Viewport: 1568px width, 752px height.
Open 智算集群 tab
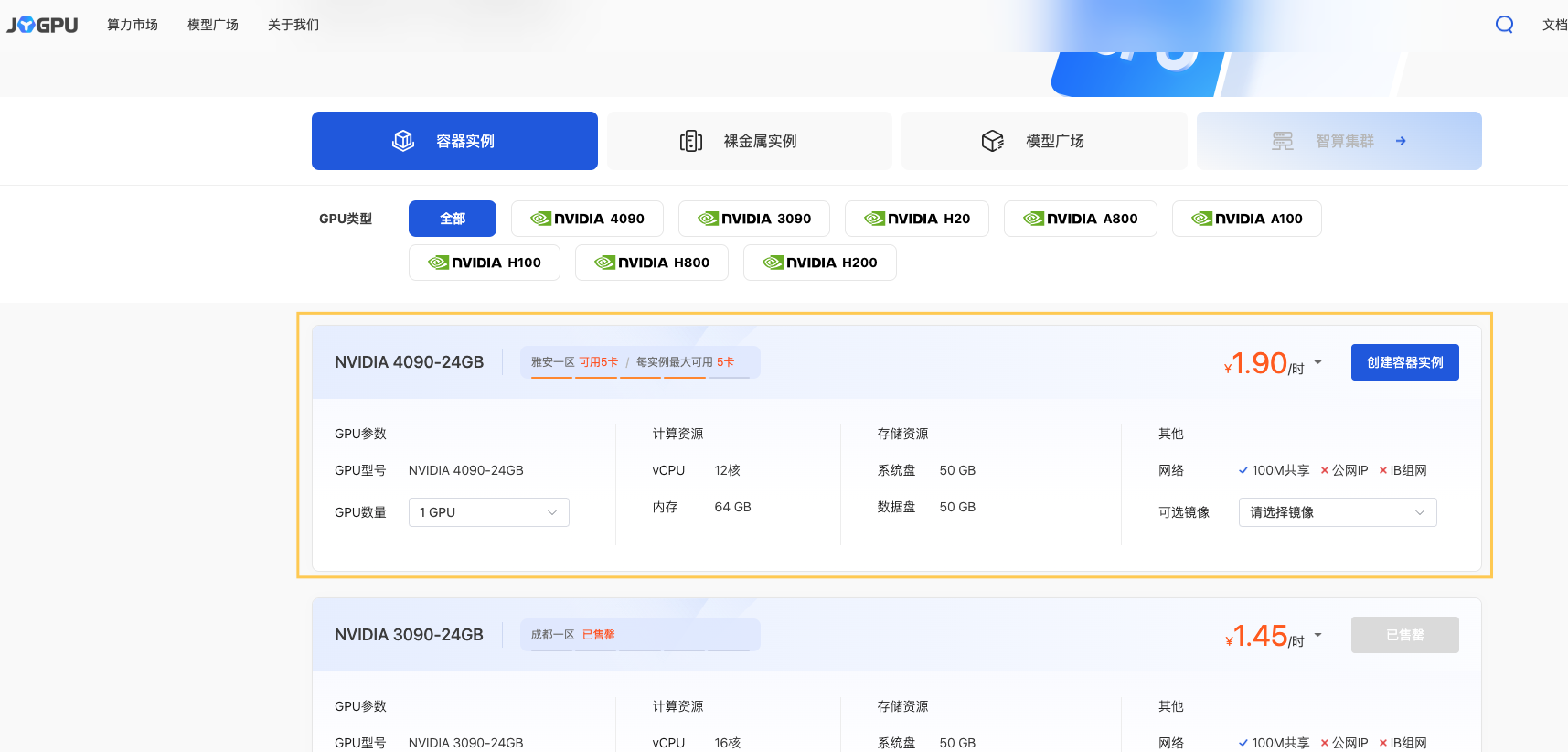(1339, 141)
